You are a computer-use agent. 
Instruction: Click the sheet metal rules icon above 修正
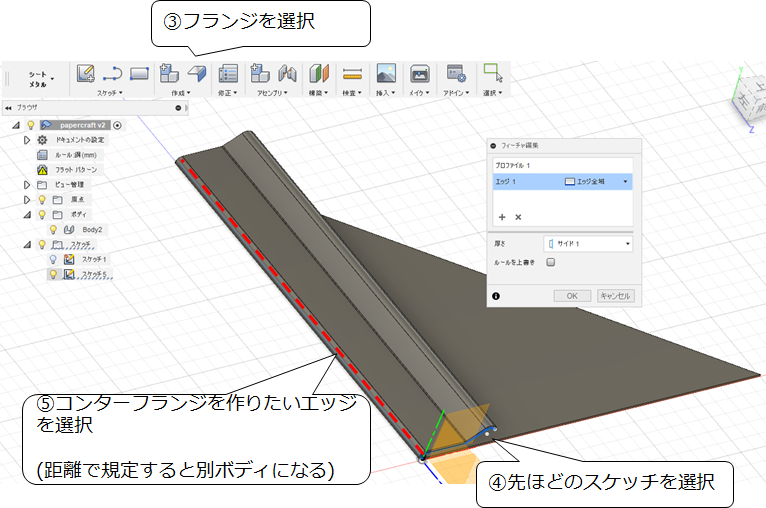pos(228,74)
